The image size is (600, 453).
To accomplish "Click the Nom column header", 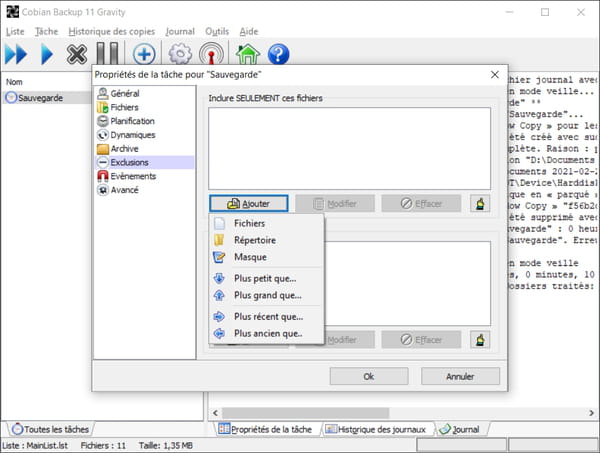I will click(14, 82).
